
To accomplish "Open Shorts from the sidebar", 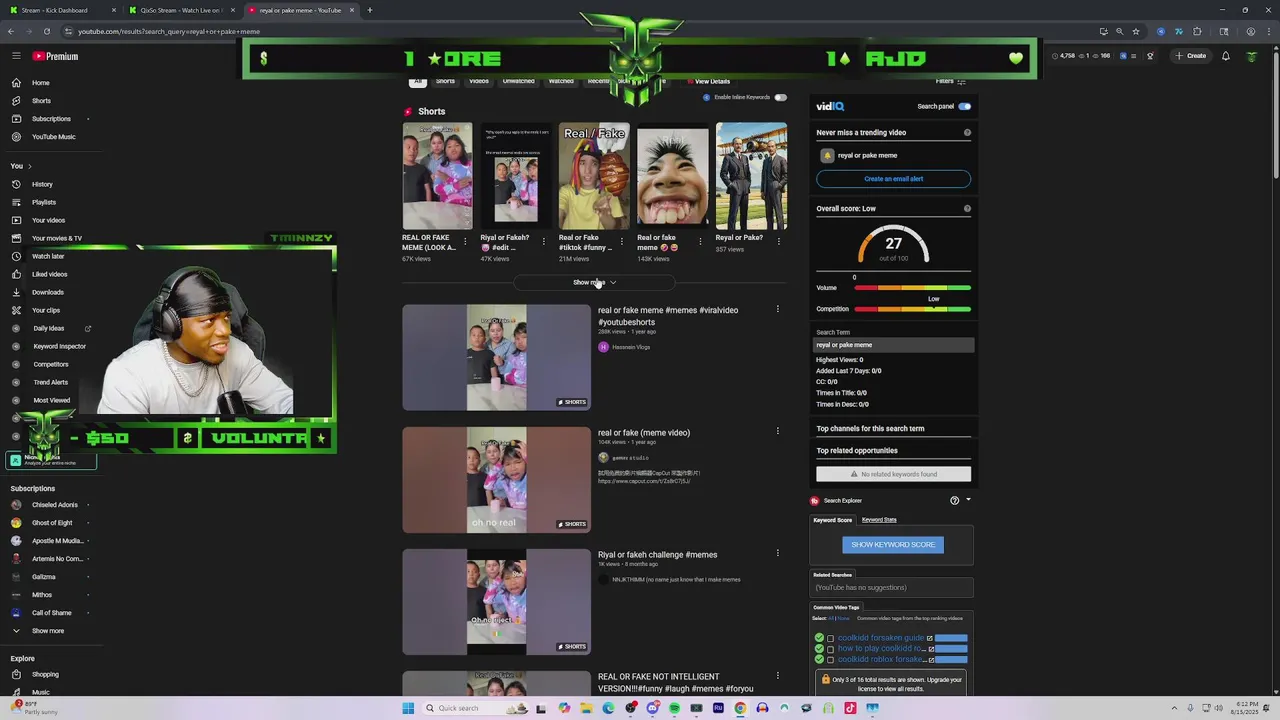I will (x=41, y=101).
